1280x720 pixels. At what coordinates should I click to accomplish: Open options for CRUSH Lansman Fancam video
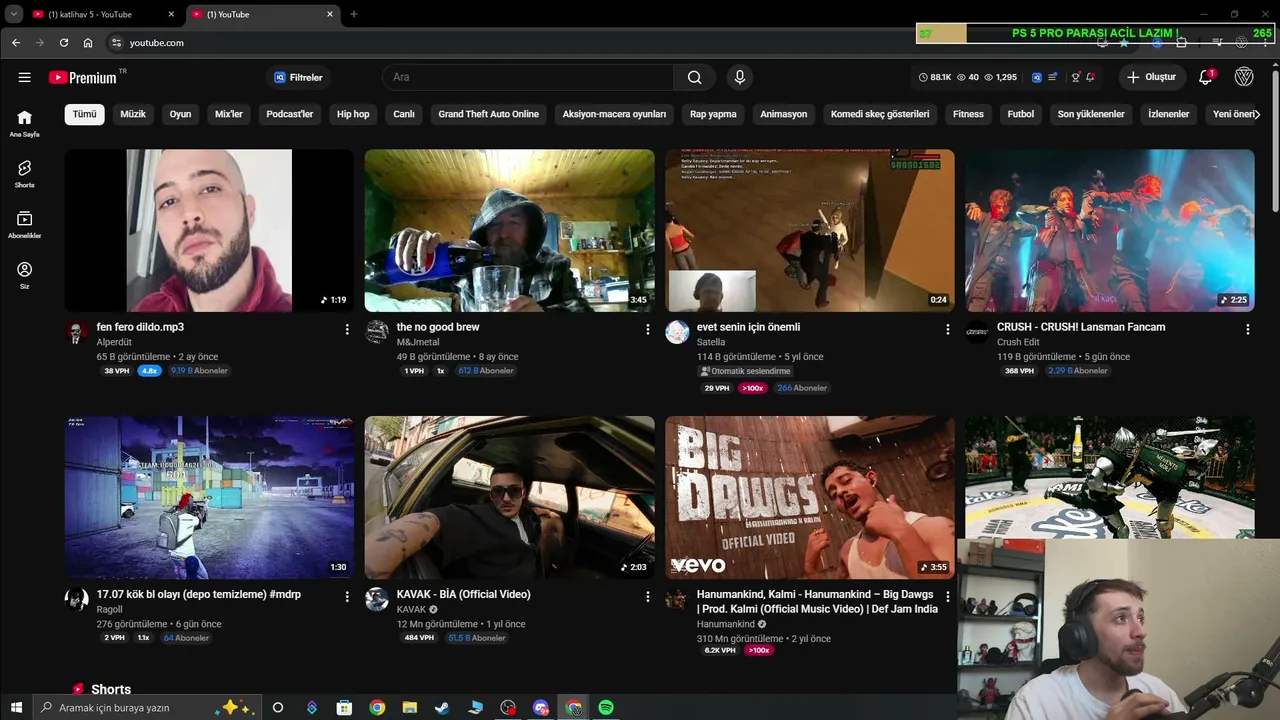(1248, 329)
